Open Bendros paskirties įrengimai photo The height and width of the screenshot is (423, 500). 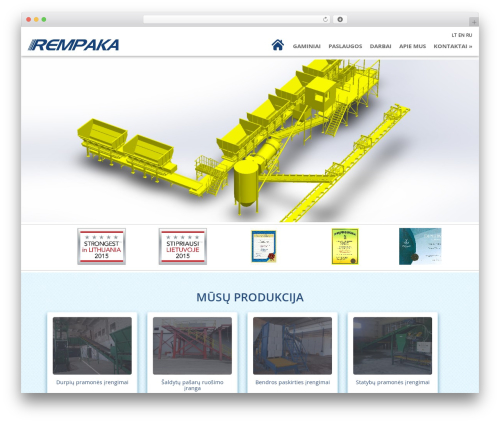point(292,346)
